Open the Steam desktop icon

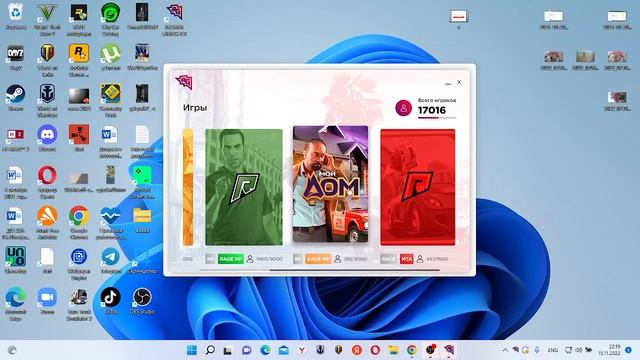16,98
